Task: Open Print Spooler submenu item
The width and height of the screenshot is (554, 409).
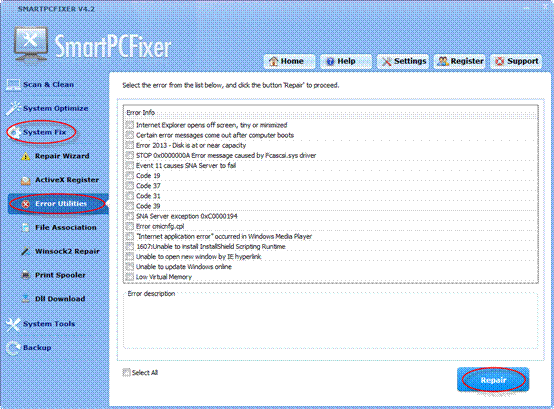Action: coord(60,275)
